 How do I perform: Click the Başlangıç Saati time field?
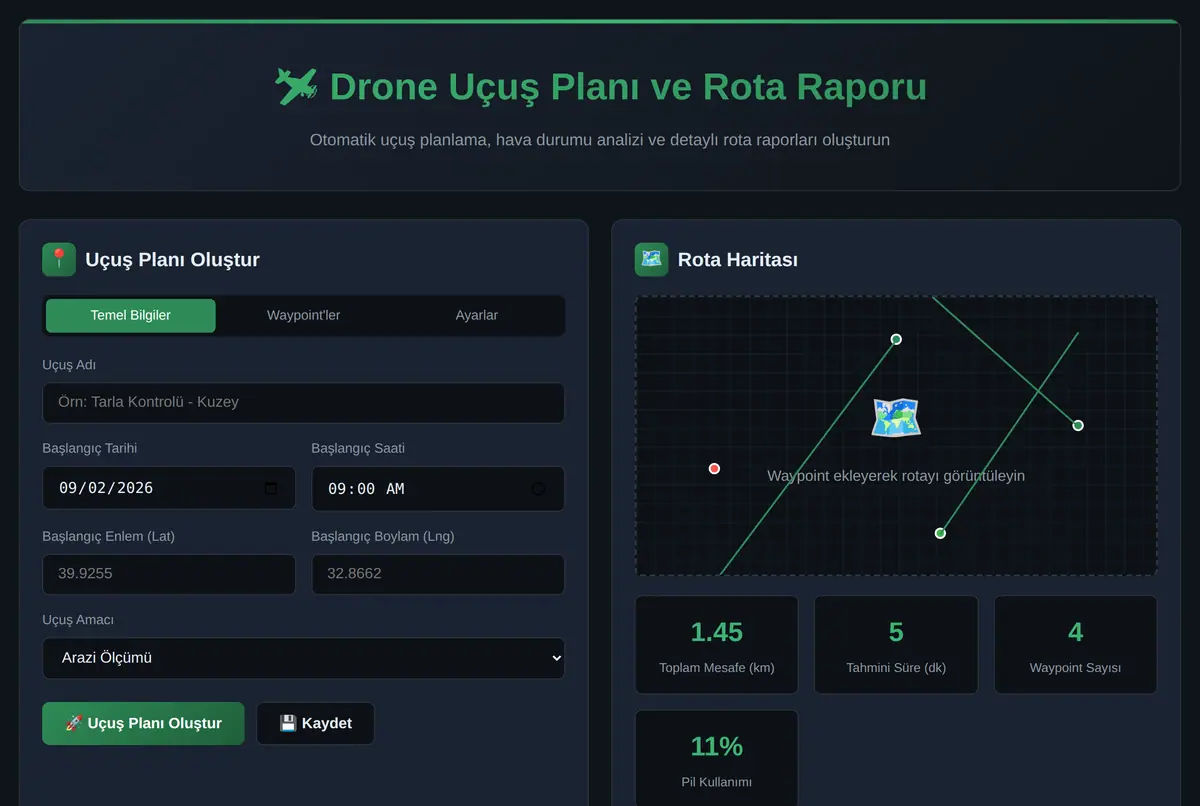(438, 488)
